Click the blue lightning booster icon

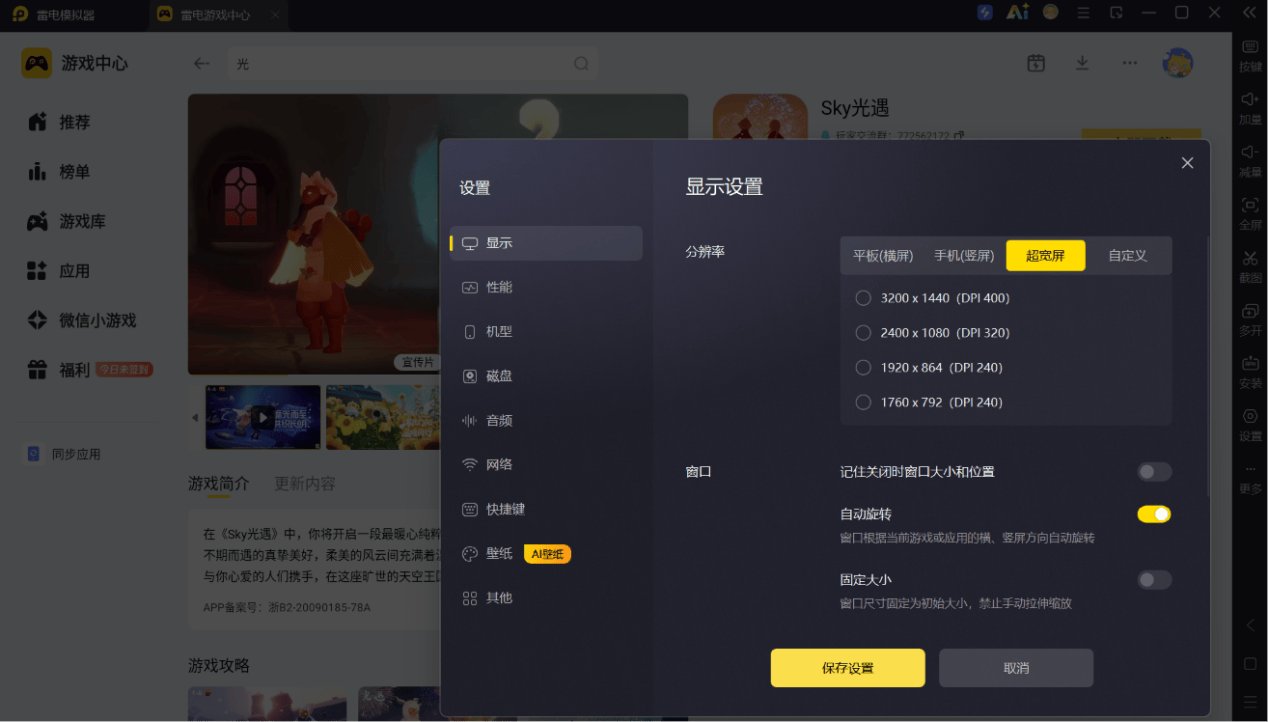[985, 13]
